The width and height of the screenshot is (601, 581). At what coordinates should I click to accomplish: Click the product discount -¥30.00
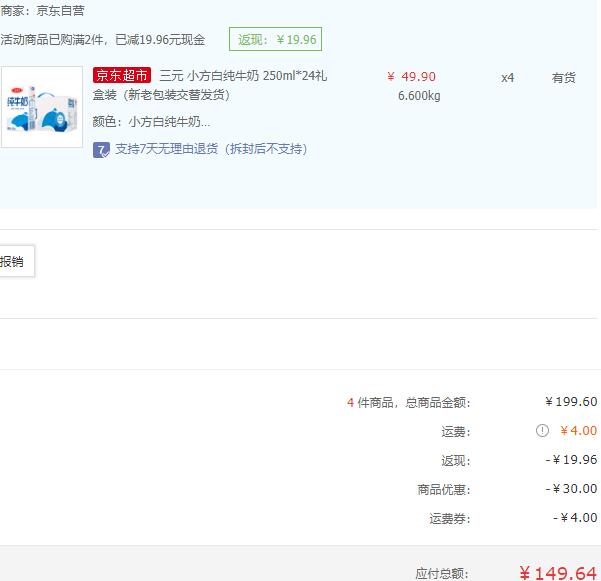pos(571,489)
